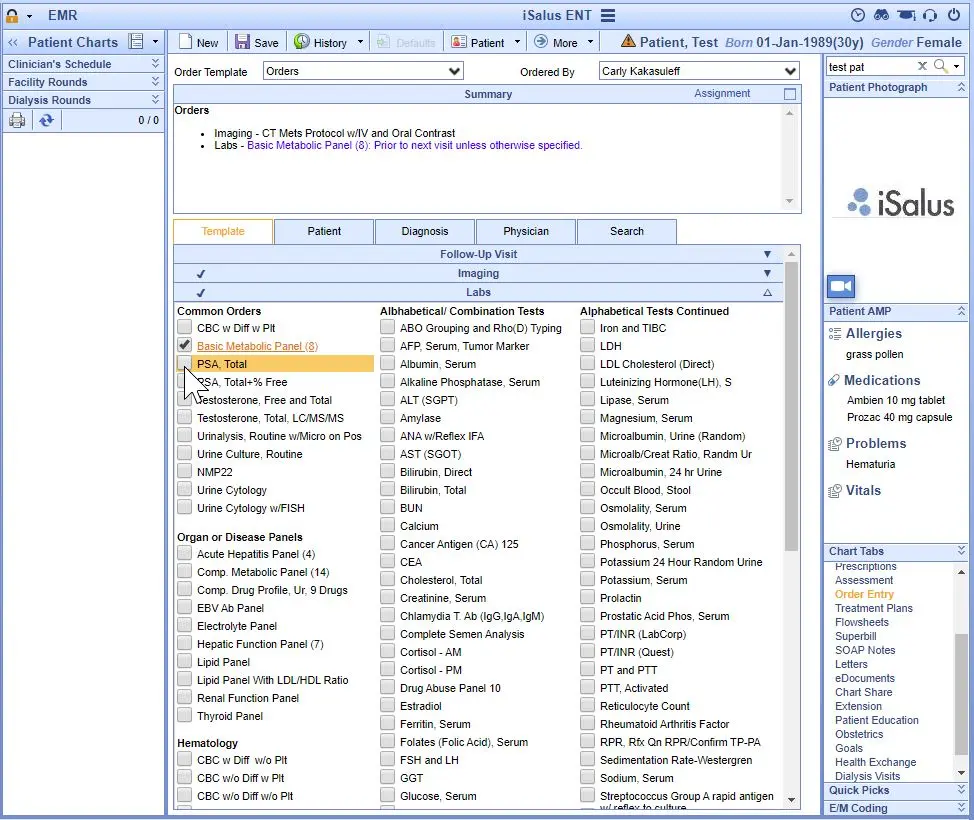
Task: Collapse the Labs section
Action: coord(767,291)
